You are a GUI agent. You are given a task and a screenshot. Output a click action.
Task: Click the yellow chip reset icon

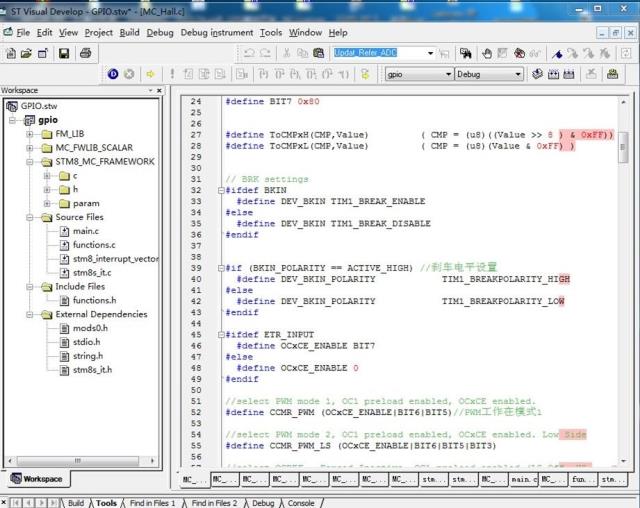[x=365, y=74]
